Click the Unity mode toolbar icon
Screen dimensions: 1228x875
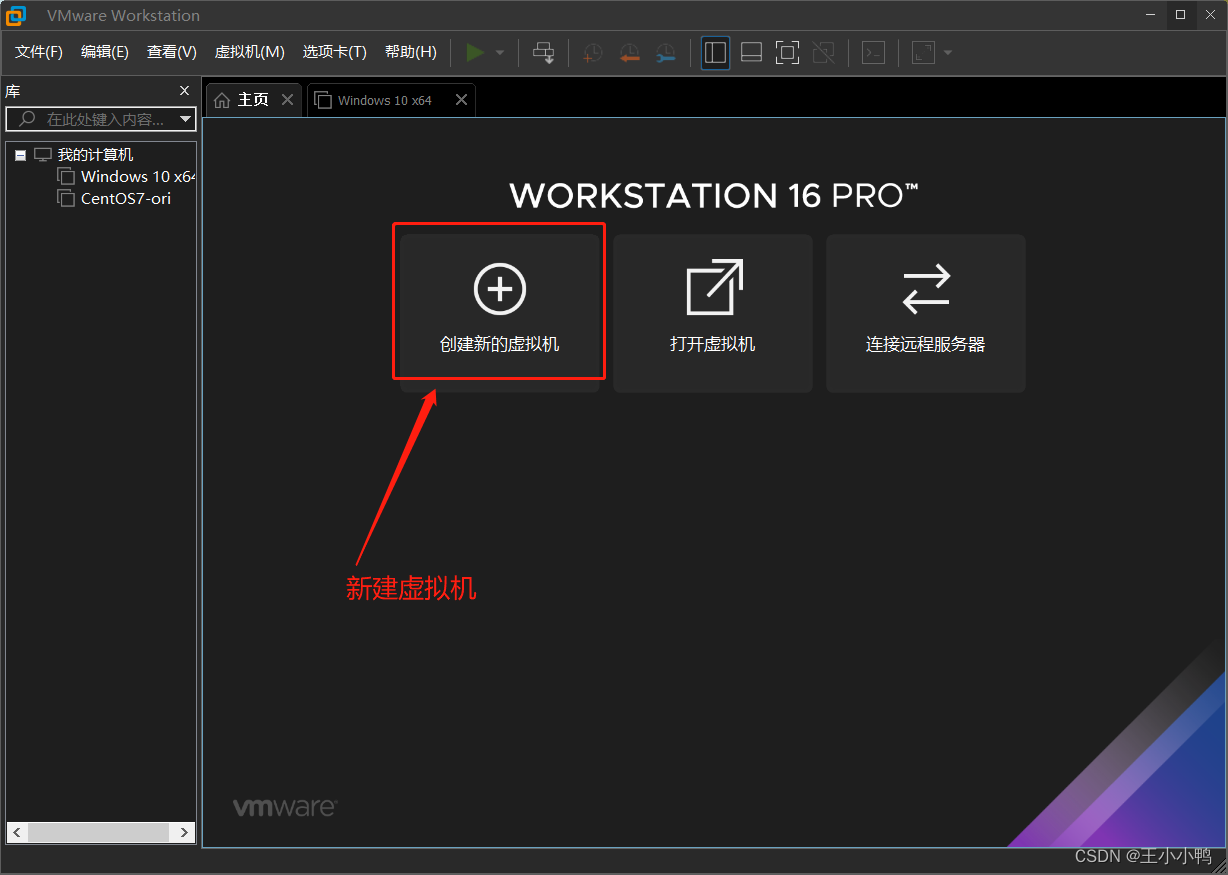coord(824,52)
